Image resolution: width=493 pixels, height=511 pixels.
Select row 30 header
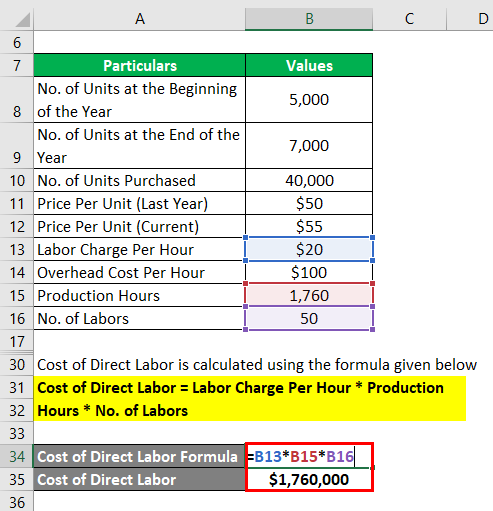(17, 364)
